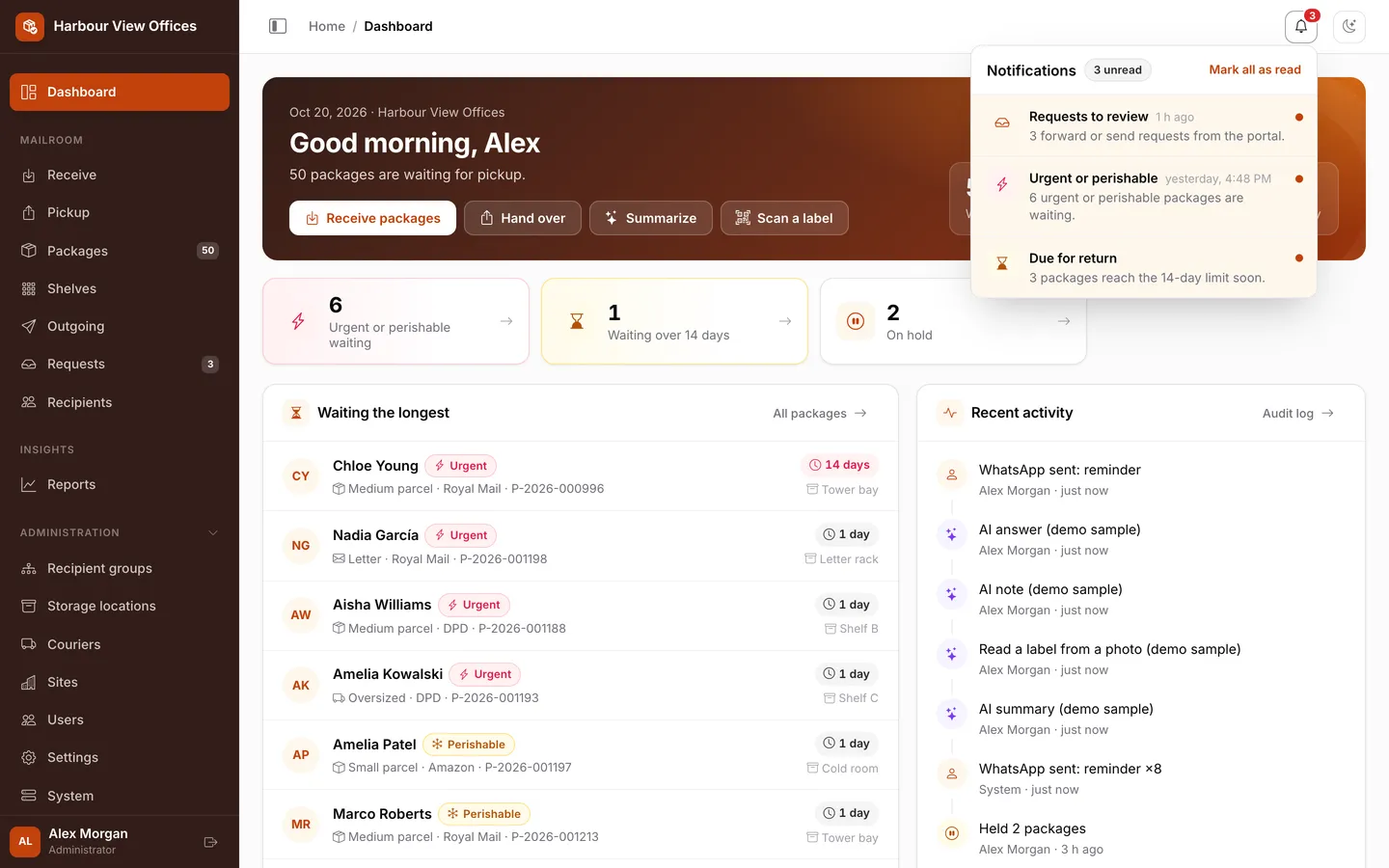This screenshot has height=868, width=1389.
Task: Open the Alex Morgan profile avatar
Action: point(25,842)
